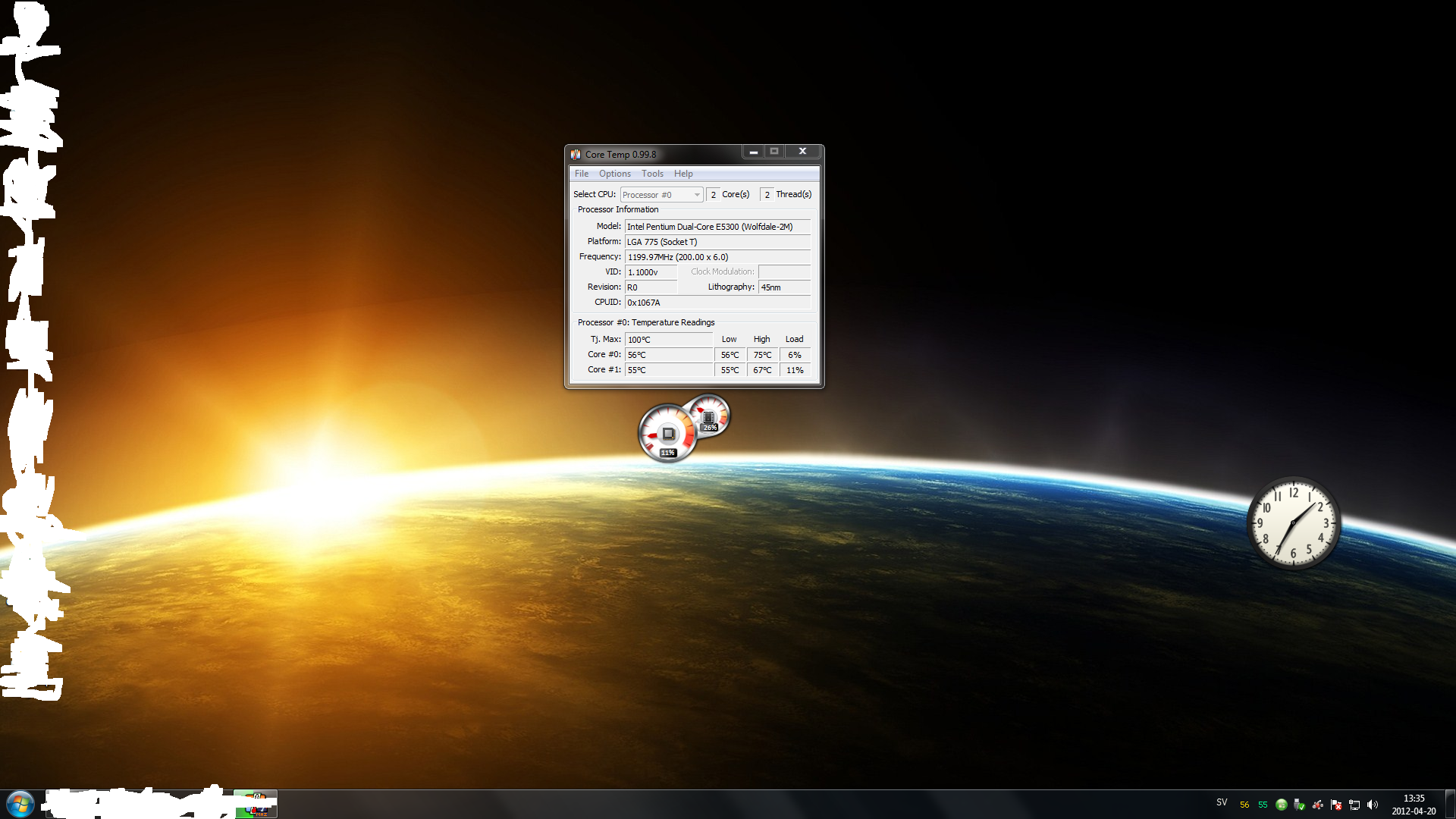
Task: Click the Core(s) count box showing 2
Action: click(x=713, y=195)
